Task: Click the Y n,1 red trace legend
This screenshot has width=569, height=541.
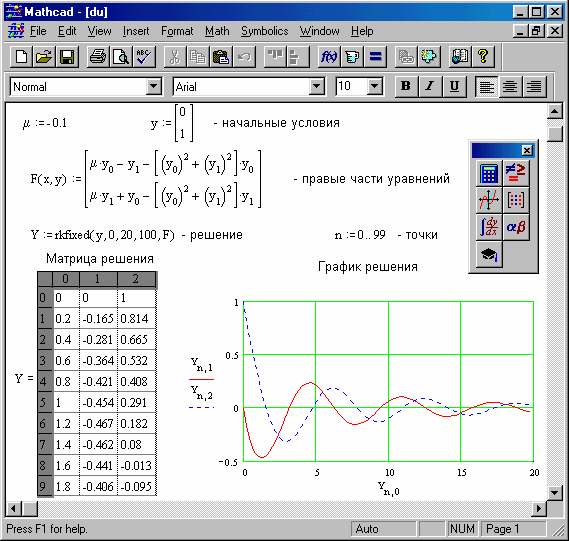Action: coord(202,369)
